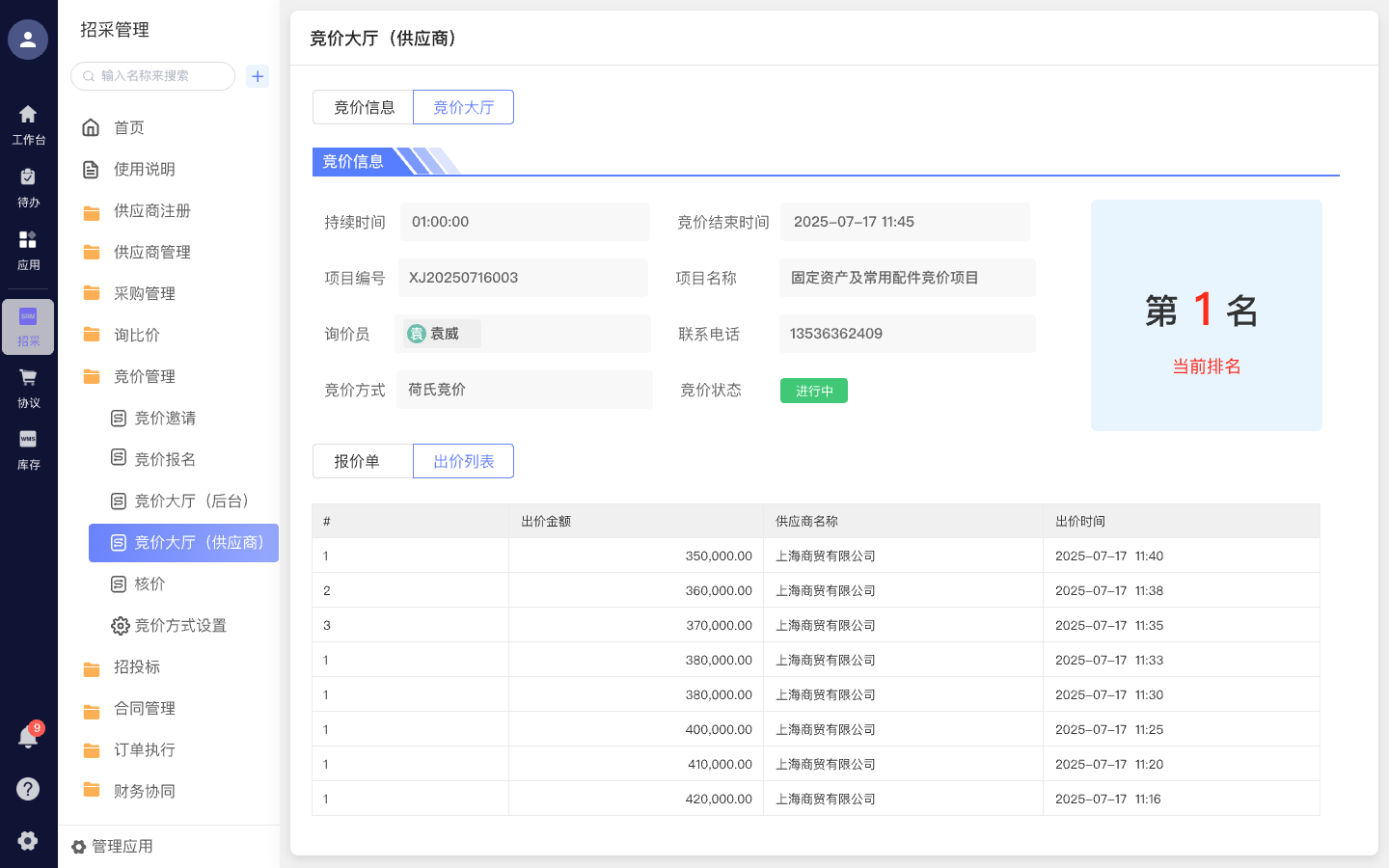Open the WMS 库存 inventory icon

pos(28,447)
